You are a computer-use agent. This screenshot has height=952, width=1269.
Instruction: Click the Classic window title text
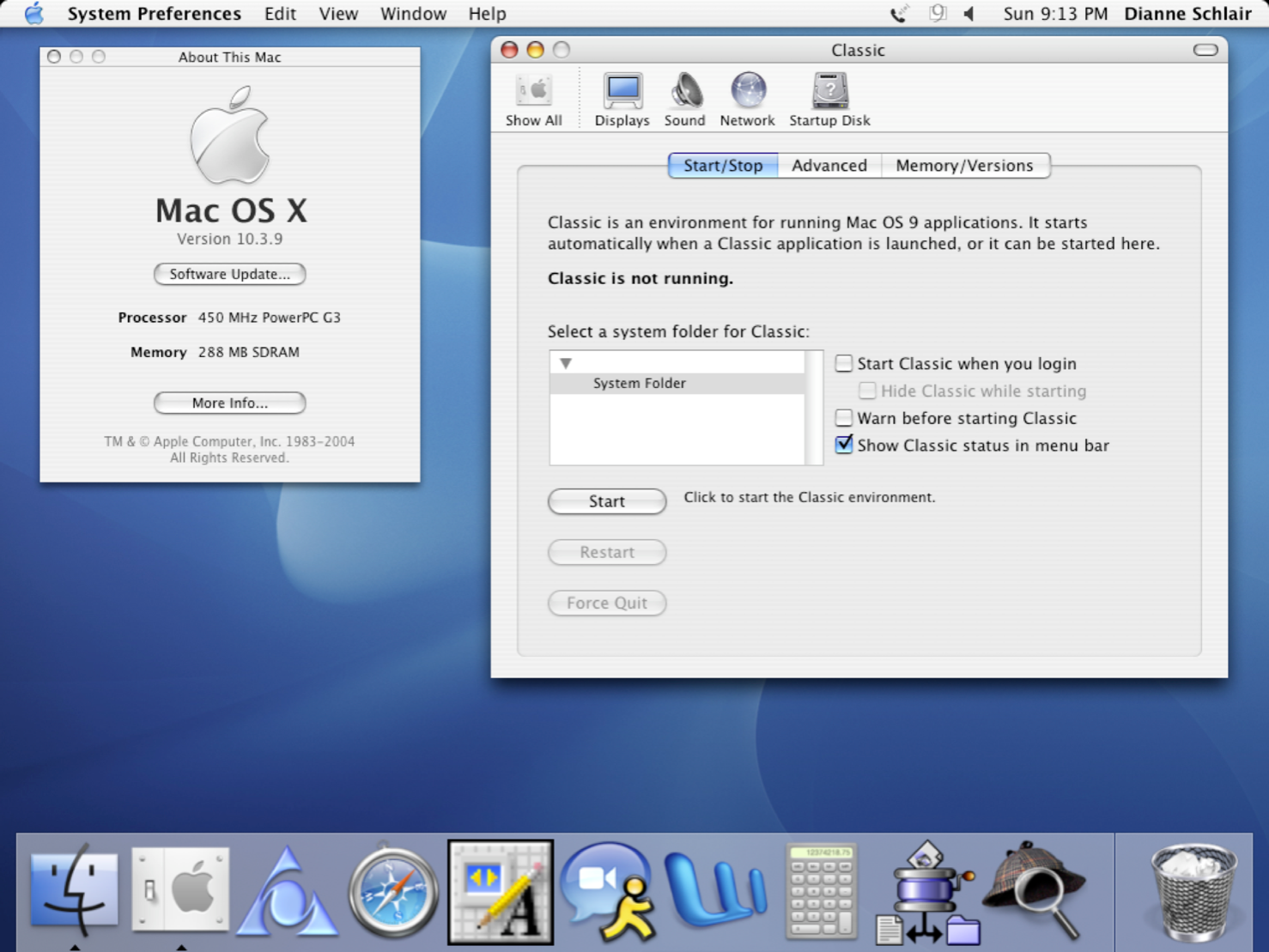[x=858, y=50]
